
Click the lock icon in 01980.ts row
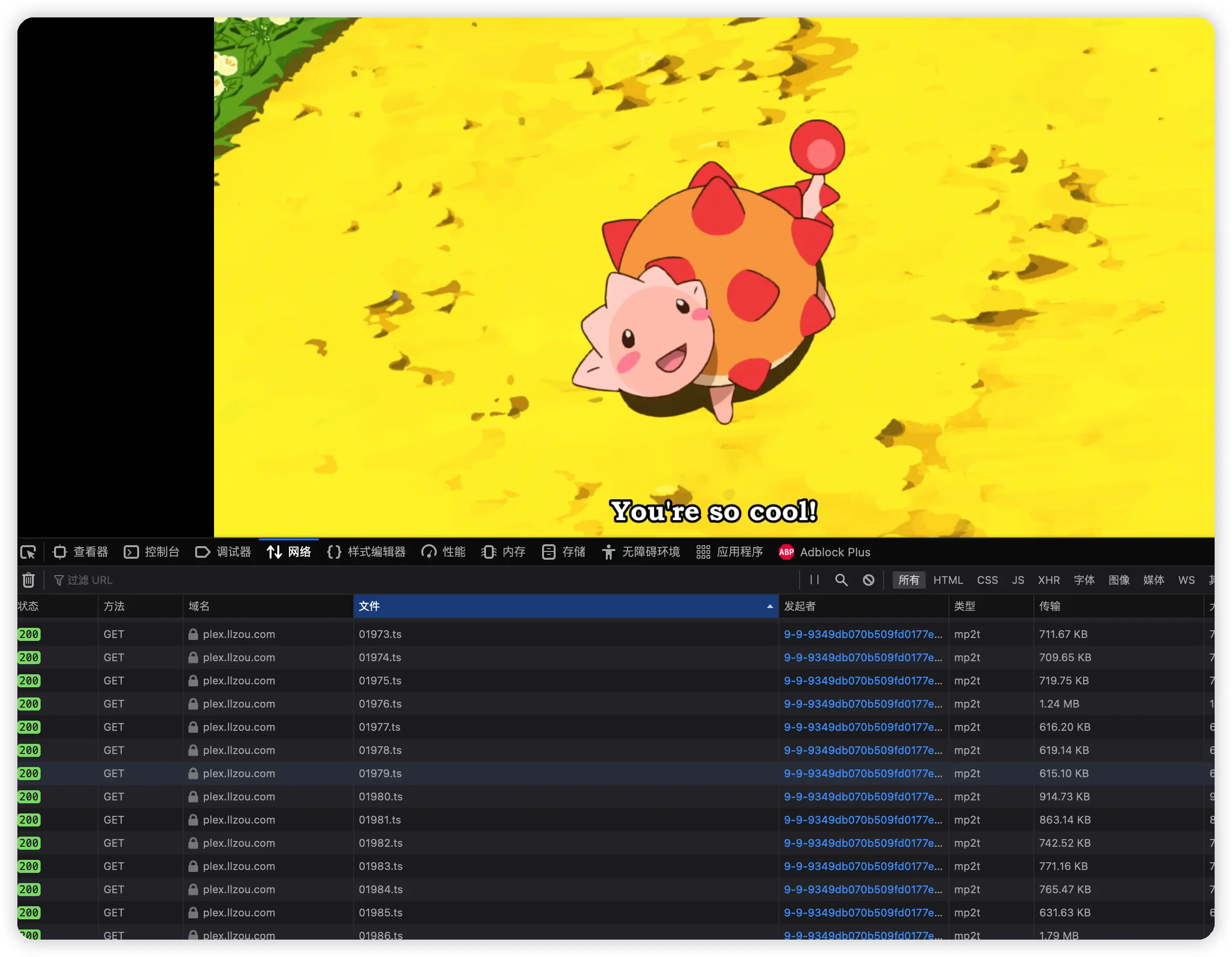pyautogui.click(x=193, y=796)
